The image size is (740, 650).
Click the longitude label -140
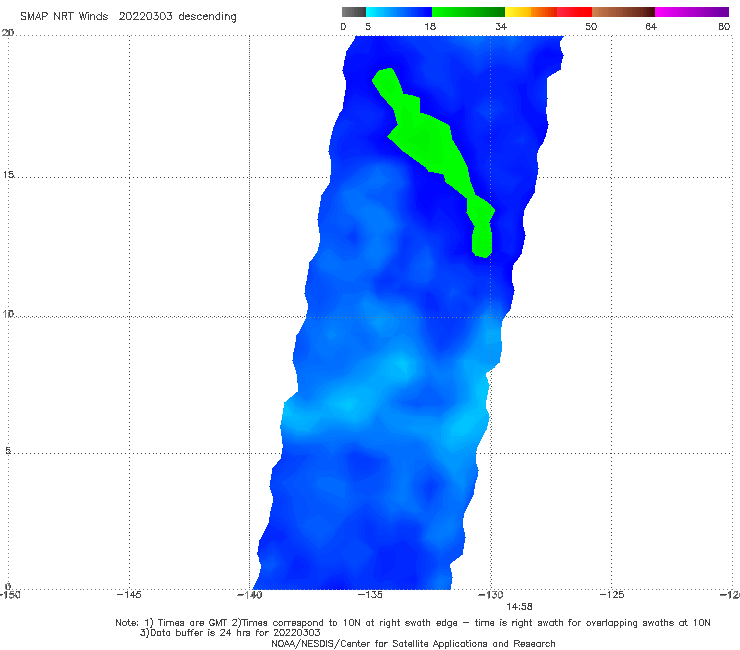(250, 594)
